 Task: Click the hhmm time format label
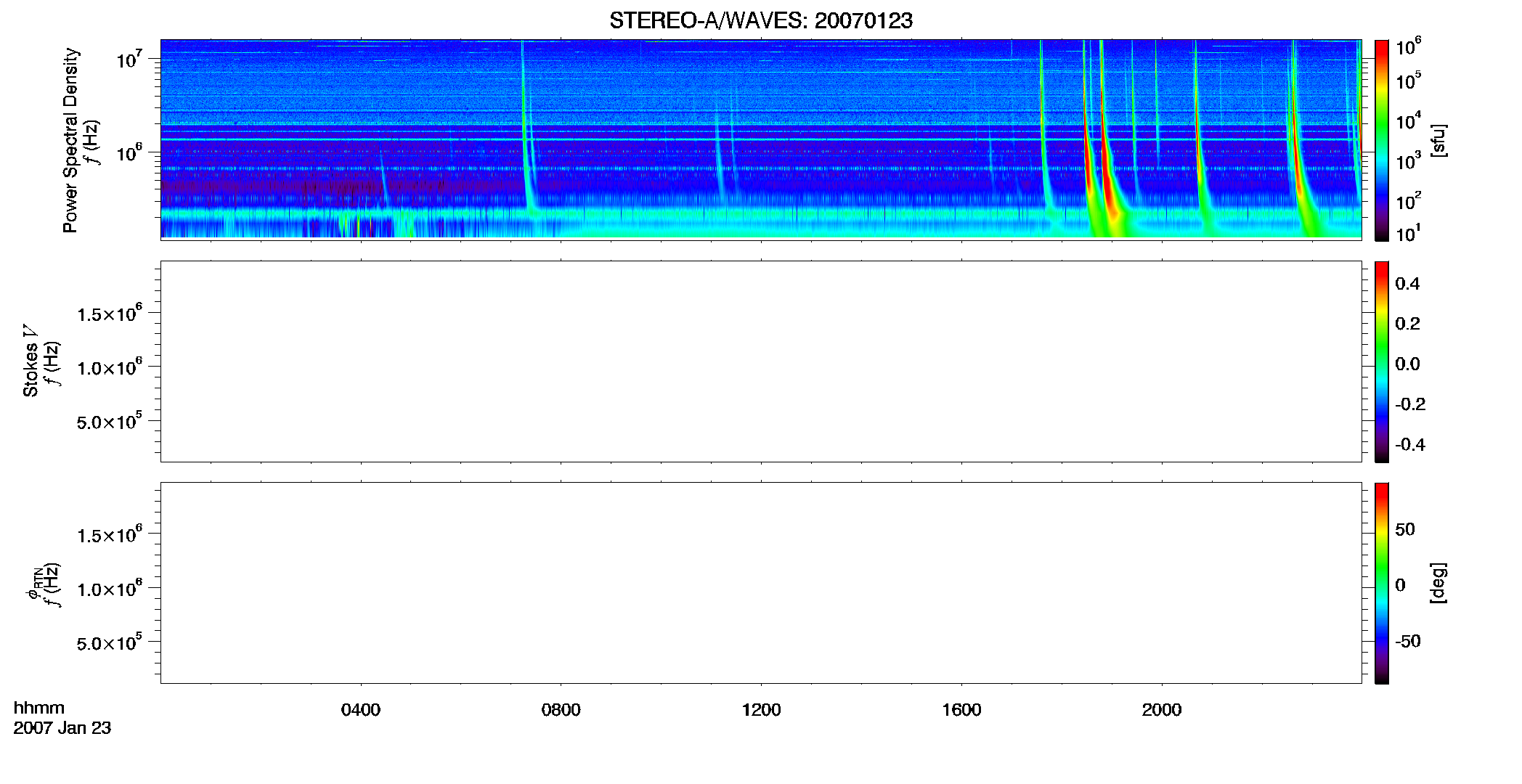click(39, 708)
